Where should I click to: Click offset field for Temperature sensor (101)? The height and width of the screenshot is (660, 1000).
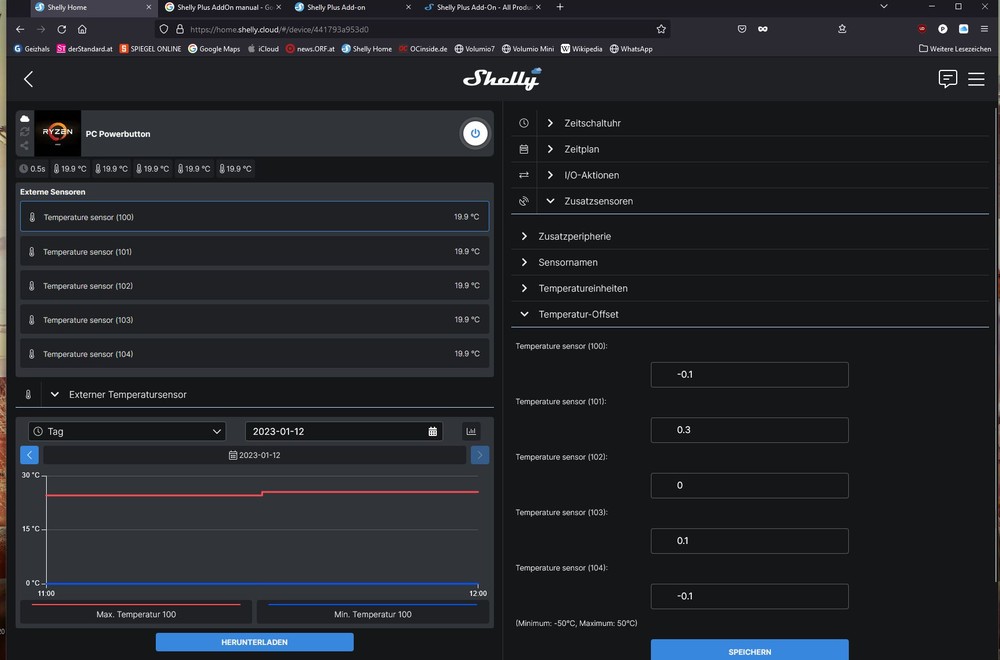pos(749,430)
